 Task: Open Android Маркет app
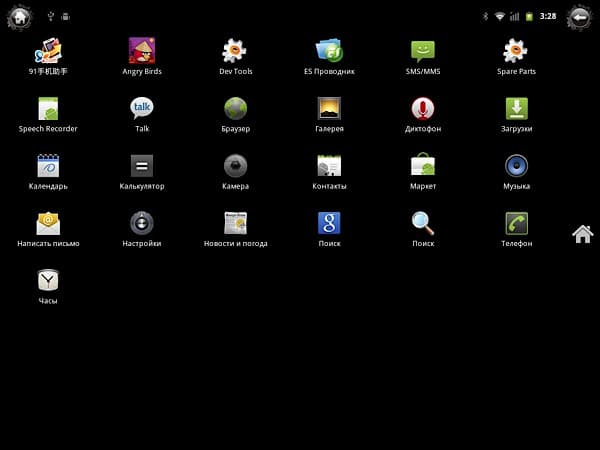(x=423, y=172)
